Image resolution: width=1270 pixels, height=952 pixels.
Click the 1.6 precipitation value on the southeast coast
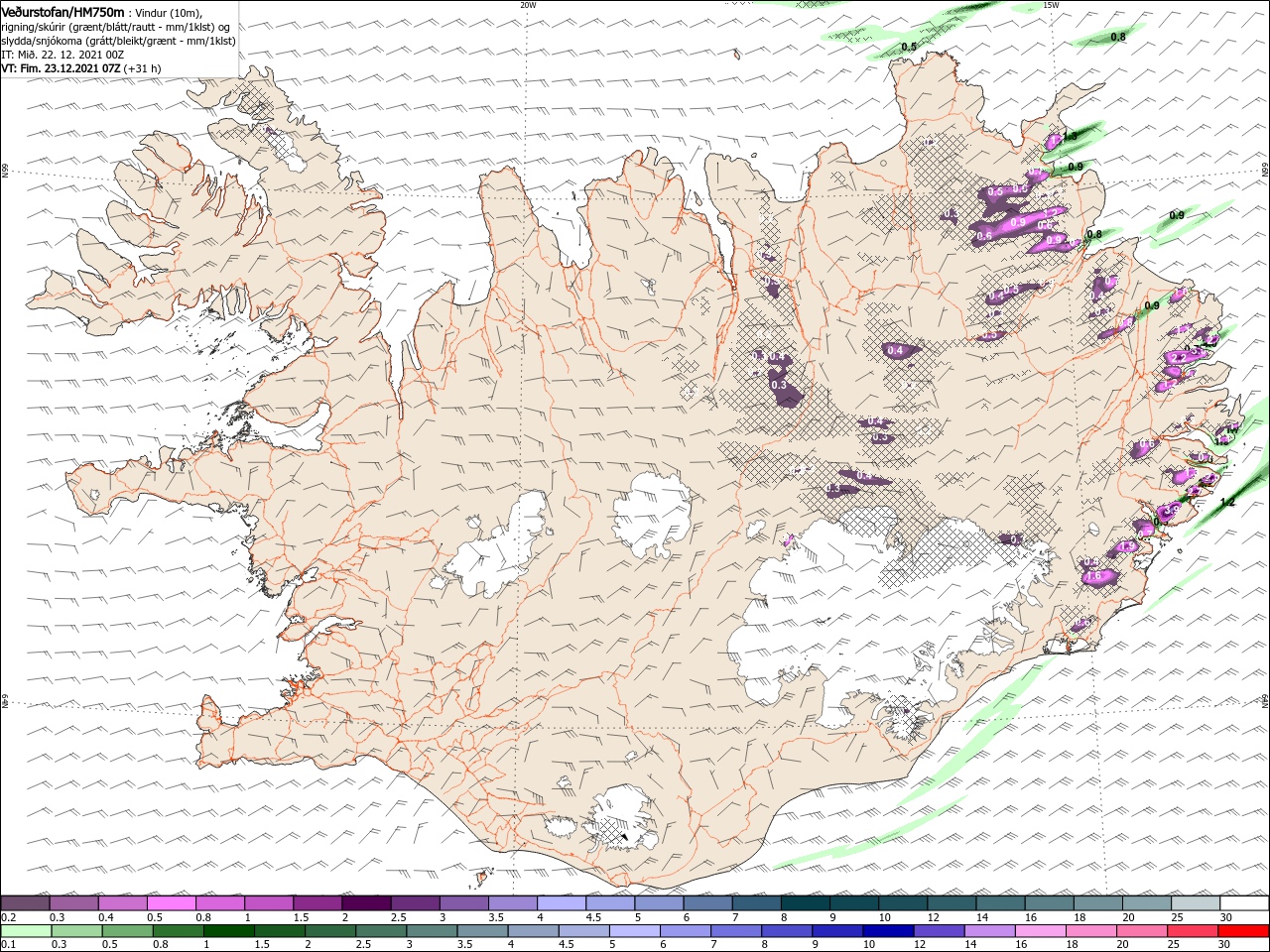[x=1094, y=576]
